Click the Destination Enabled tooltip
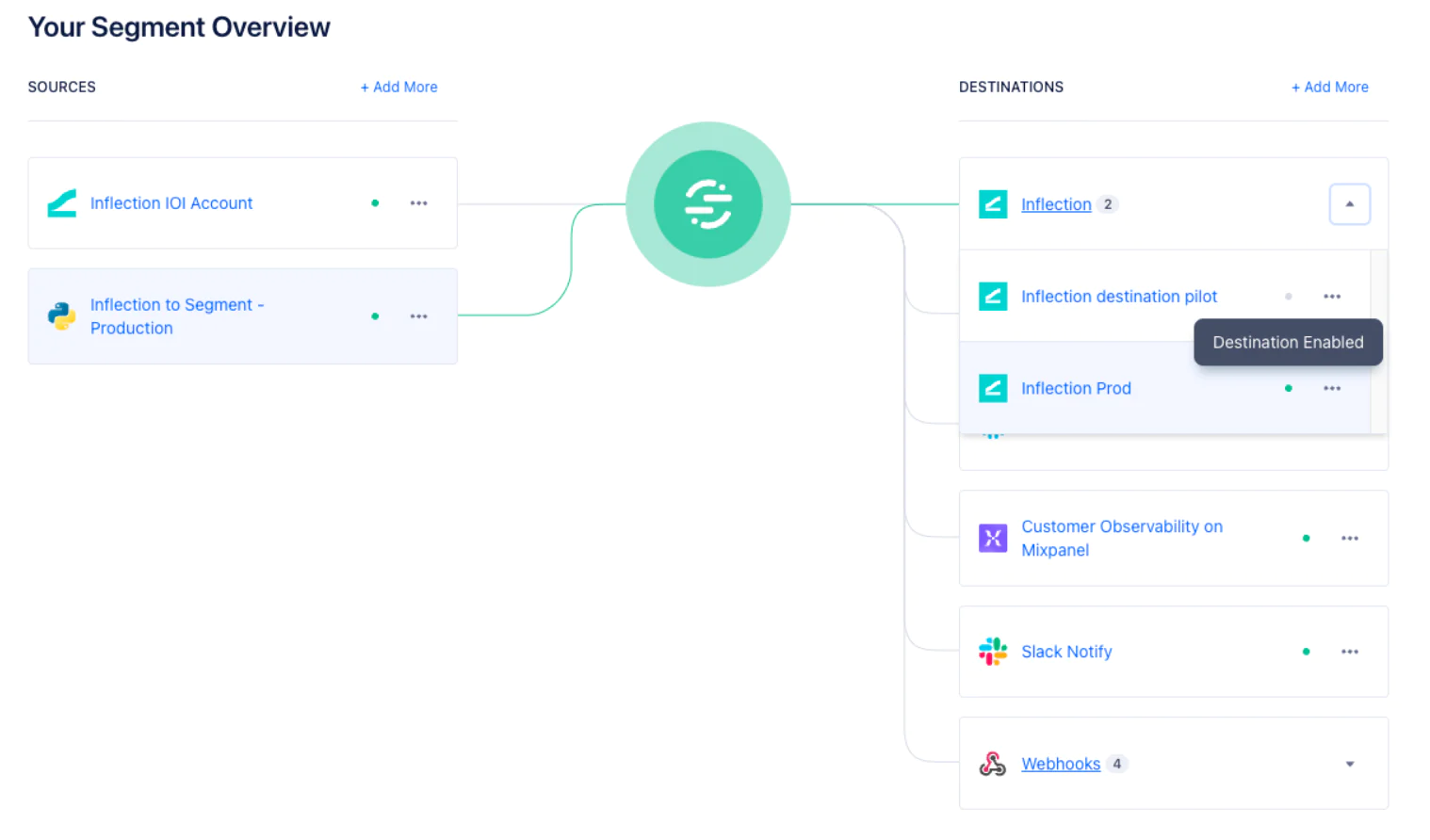Viewport: 1430px width, 840px height. point(1288,342)
